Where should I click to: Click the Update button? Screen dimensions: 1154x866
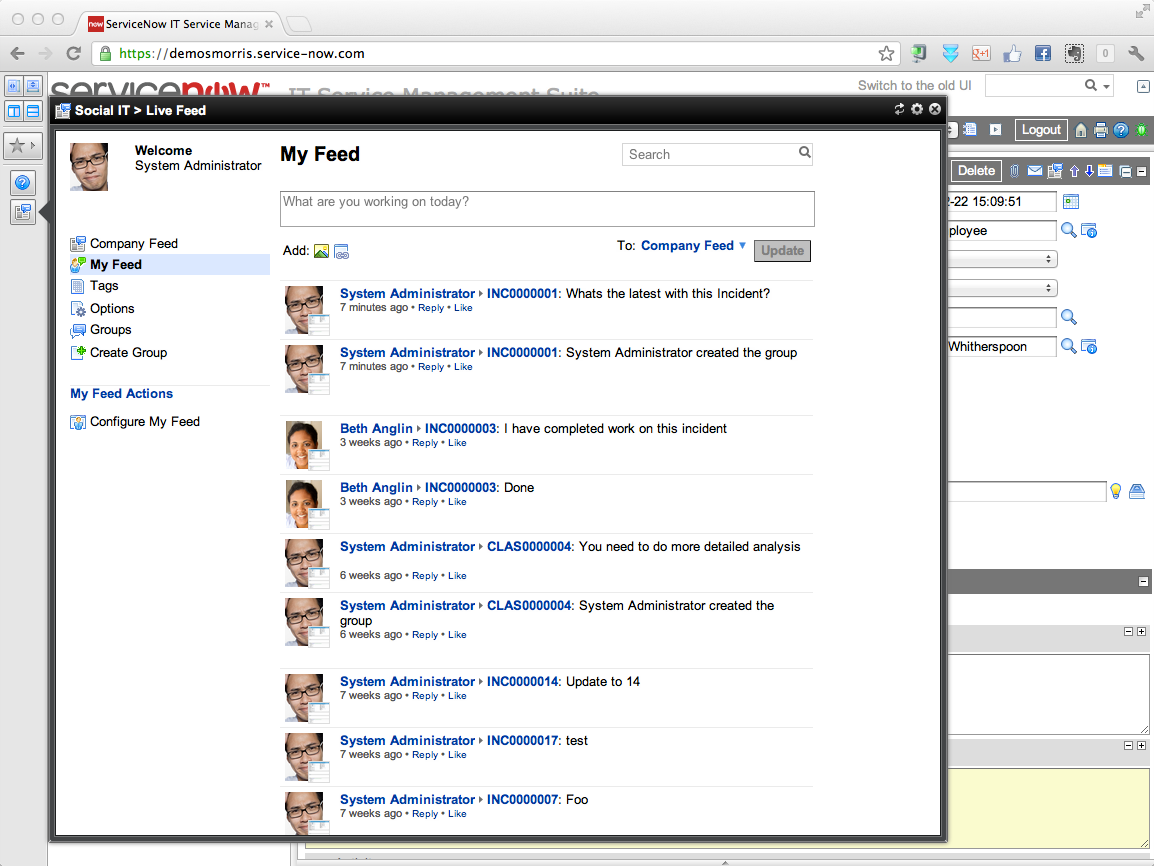coord(782,251)
